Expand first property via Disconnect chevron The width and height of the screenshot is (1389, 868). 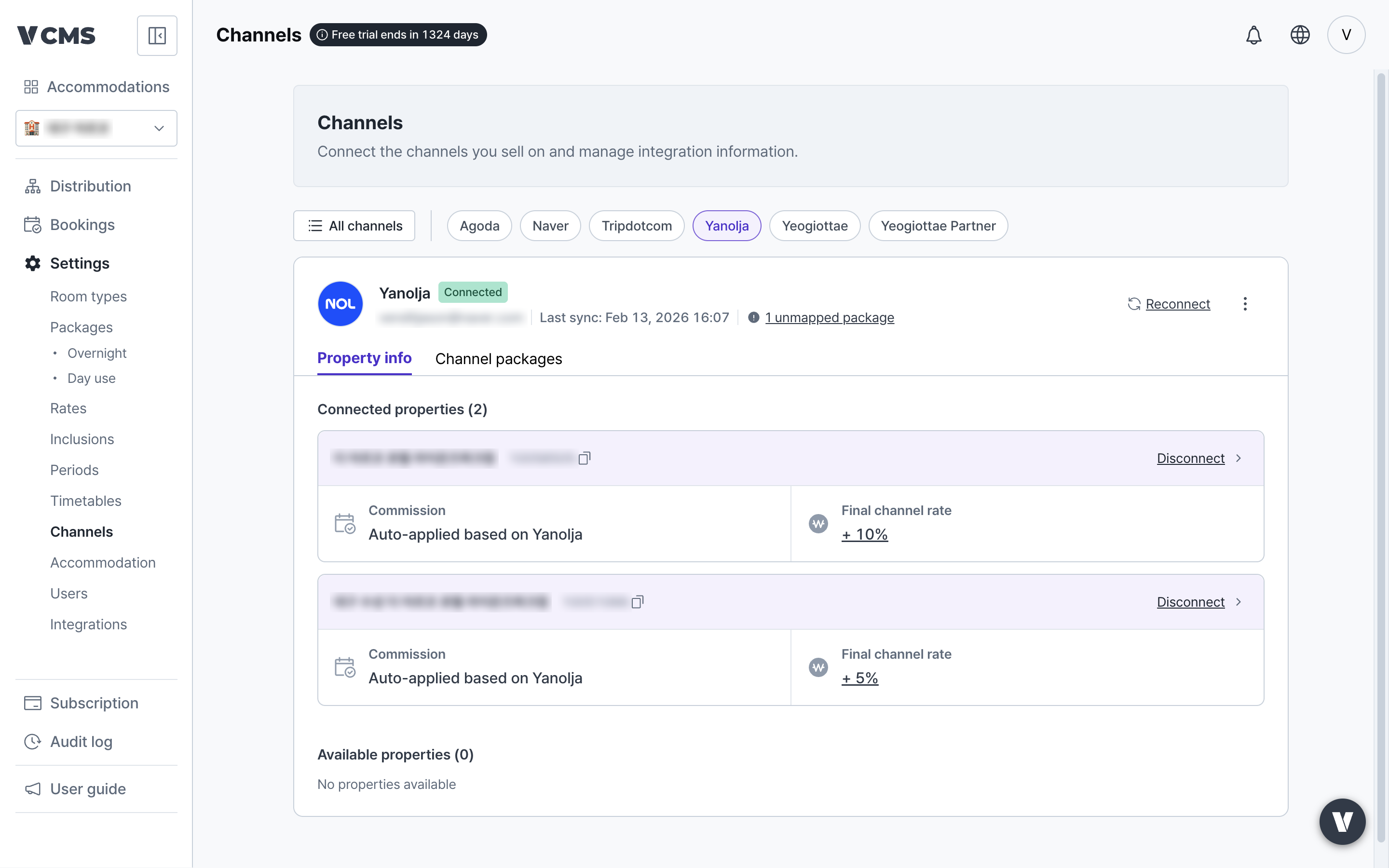[1239, 458]
